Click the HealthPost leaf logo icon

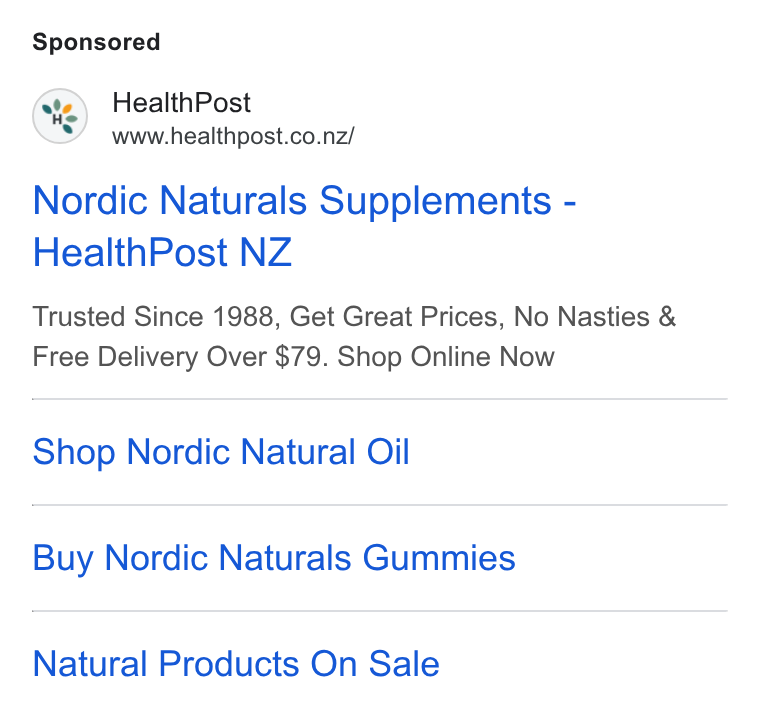(x=60, y=116)
